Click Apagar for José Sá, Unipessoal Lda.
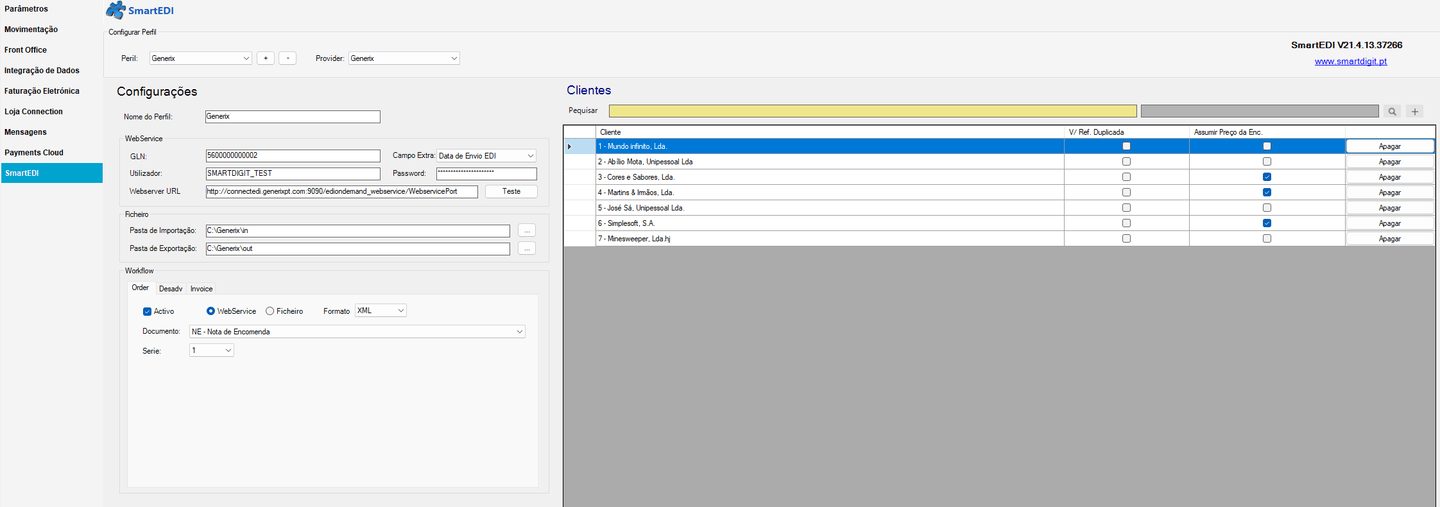The width and height of the screenshot is (1440, 507). (x=1390, y=208)
